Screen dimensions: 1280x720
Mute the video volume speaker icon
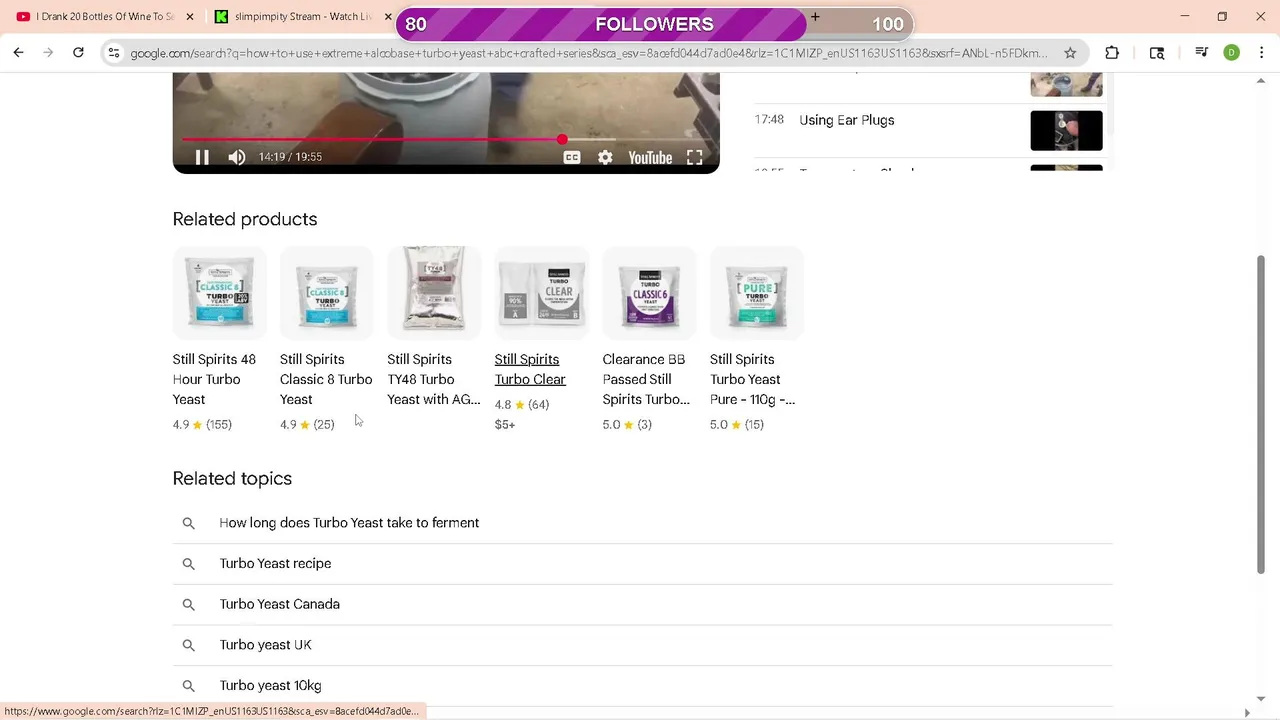coord(237,157)
